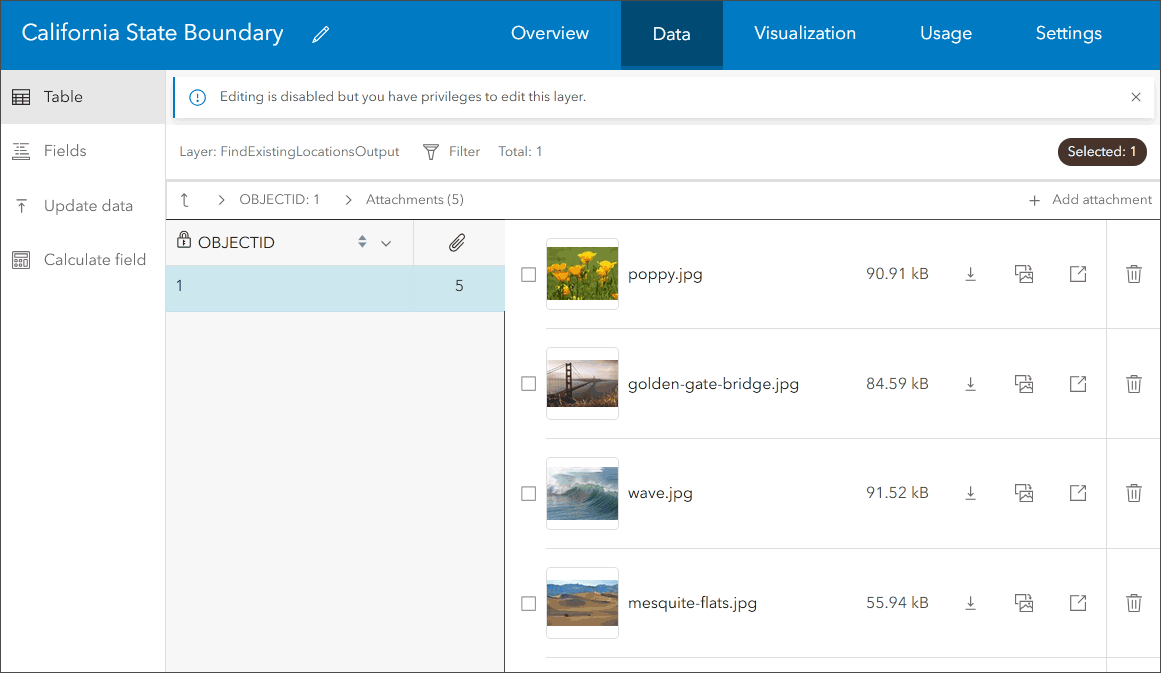Sort the table by OBJECTID column
This screenshot has height=673, width=1161.
[x=363, y=242]
